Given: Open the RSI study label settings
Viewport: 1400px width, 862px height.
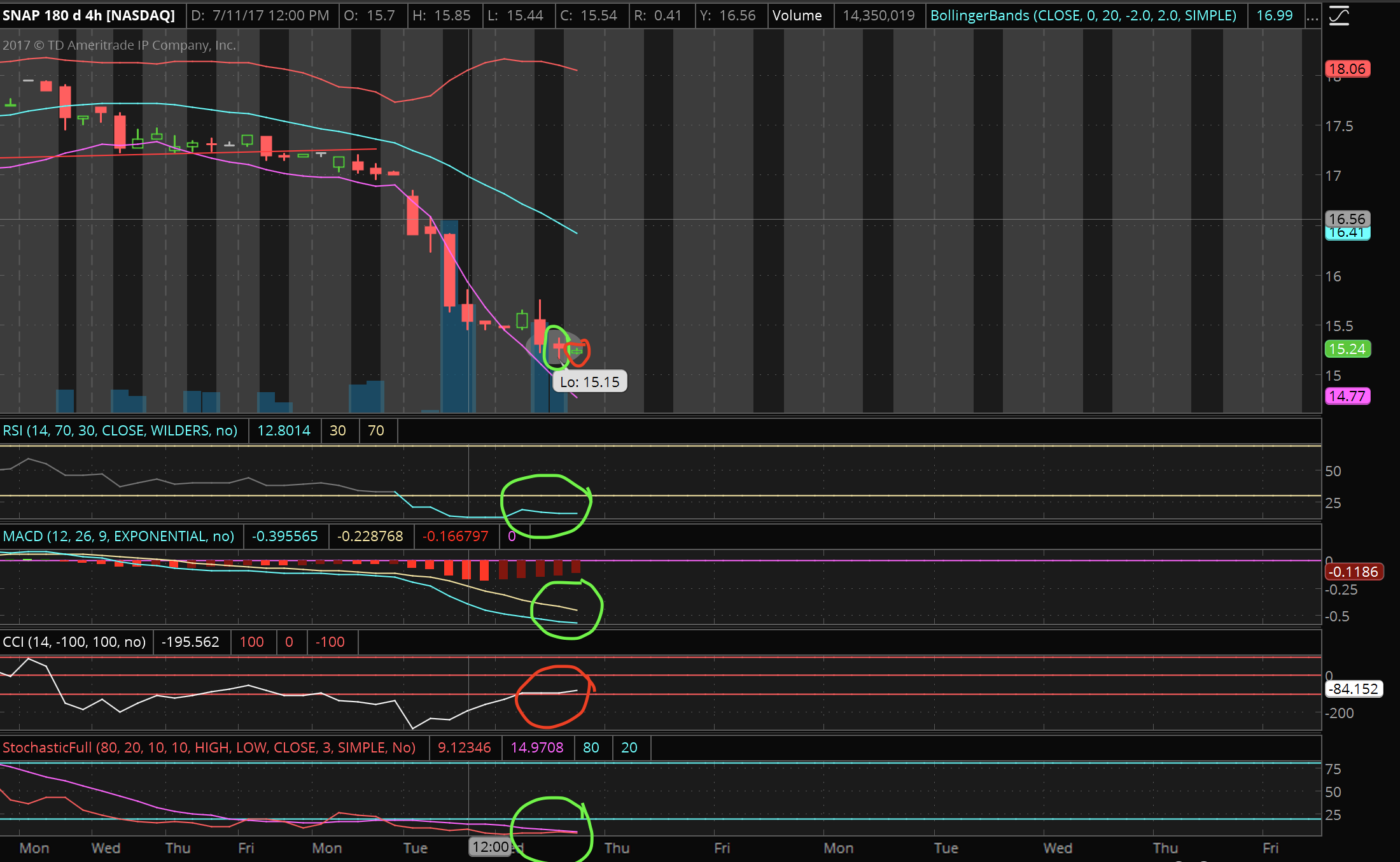Looking at the screenshot, I should tap(120, 430).
